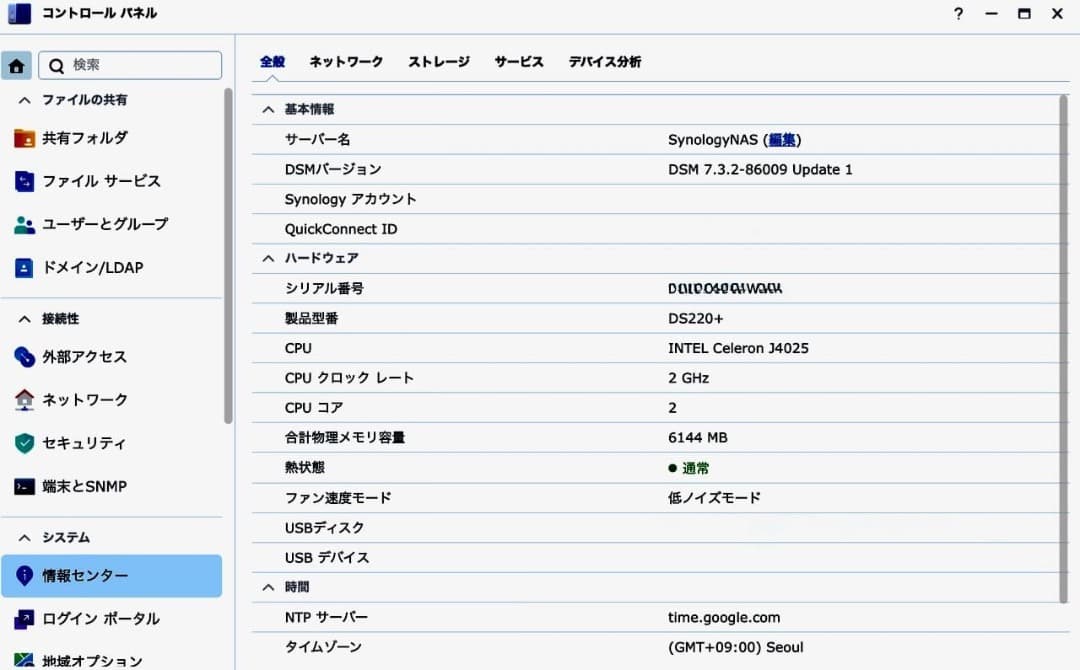Switch to the General (全般) tab

pos(273,62)
